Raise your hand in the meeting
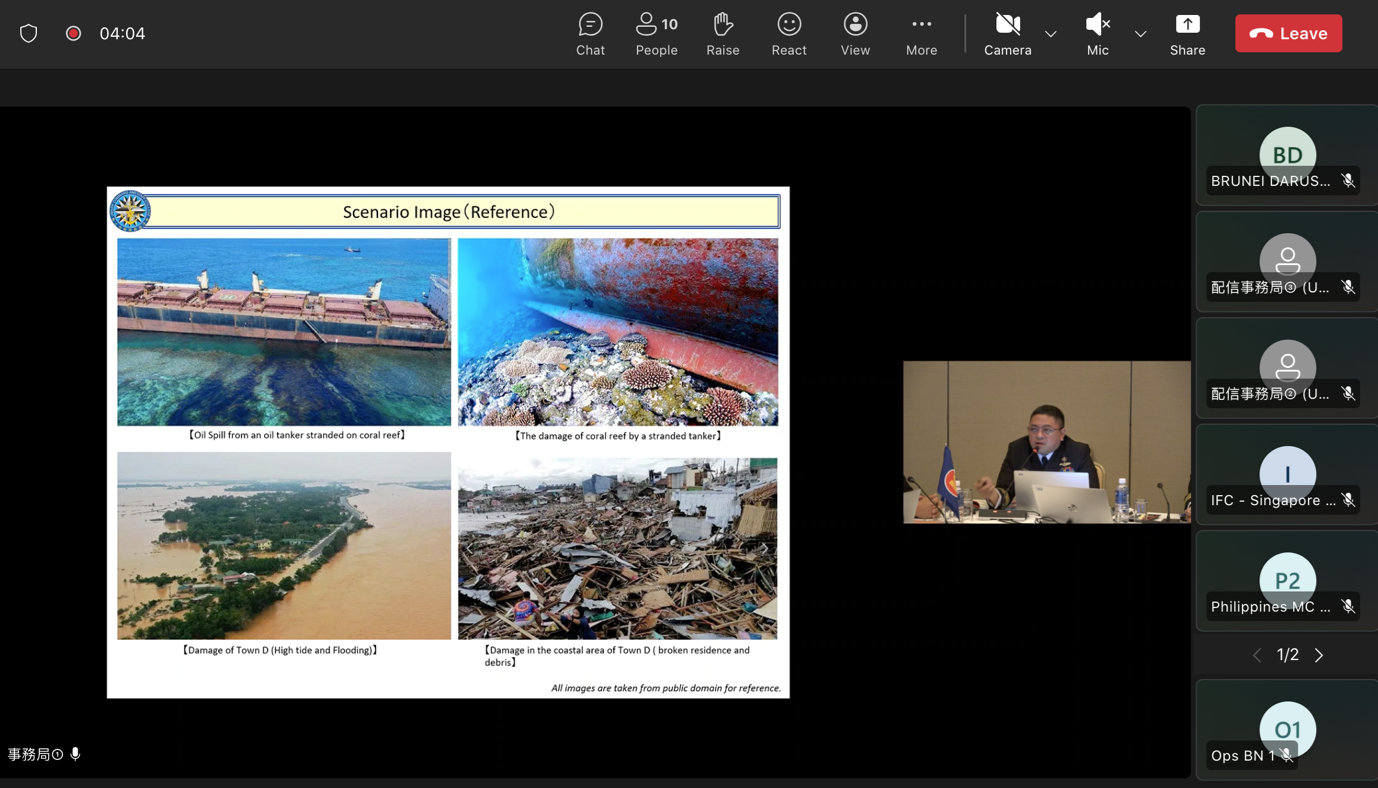 722,34
